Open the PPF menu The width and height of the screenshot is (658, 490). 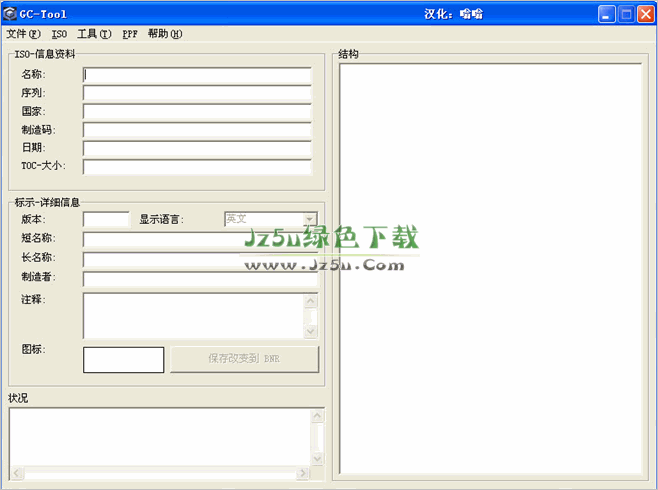tap(130, 34)
